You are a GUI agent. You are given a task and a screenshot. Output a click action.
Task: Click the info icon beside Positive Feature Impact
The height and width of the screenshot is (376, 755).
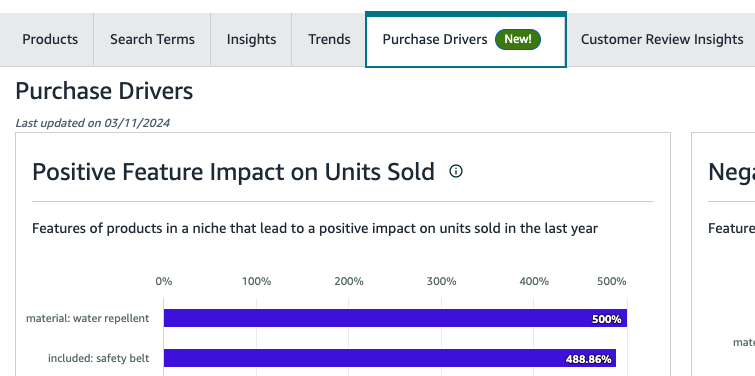pyautogui.click(x=456, y=171)
